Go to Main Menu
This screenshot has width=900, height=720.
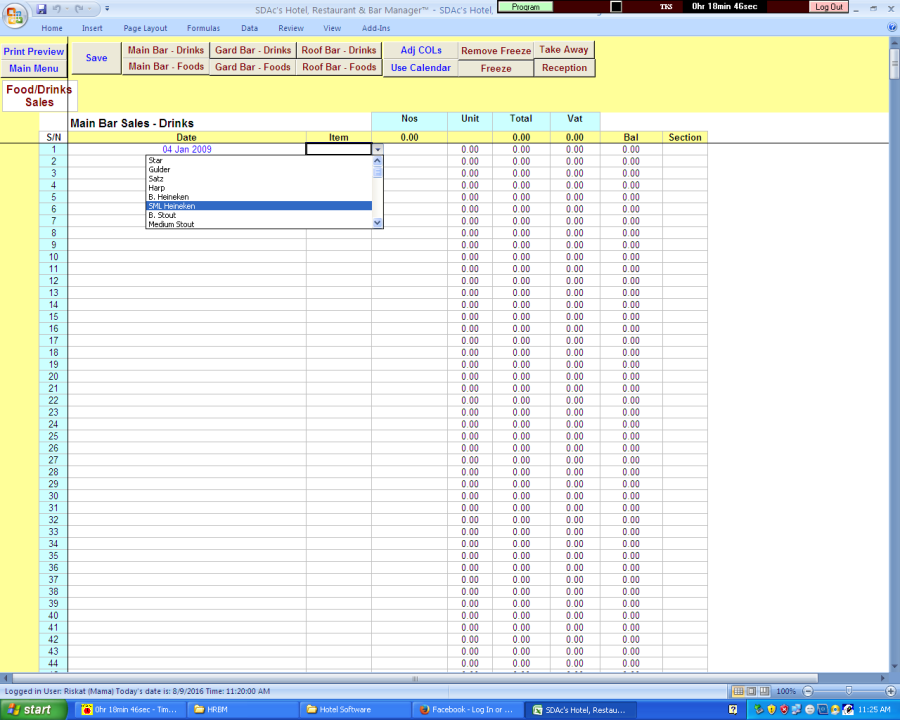(33, 68)
